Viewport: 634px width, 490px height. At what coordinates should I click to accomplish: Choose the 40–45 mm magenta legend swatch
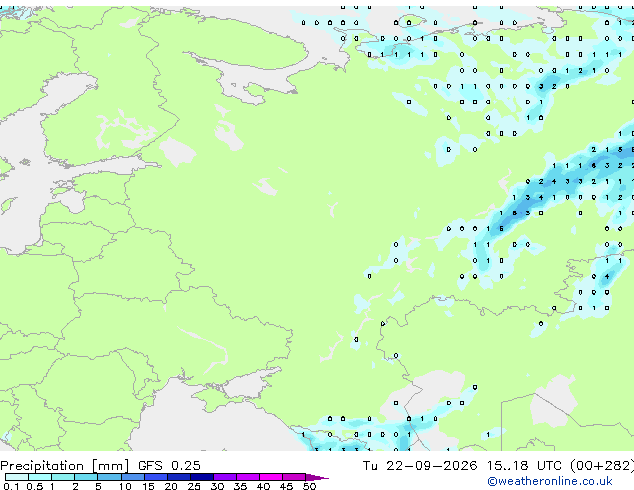tap(271, 477)
